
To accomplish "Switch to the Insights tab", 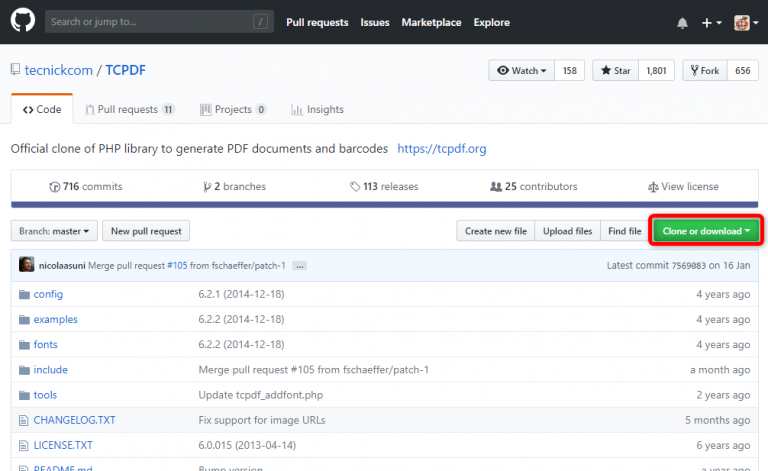I will 317,109.
